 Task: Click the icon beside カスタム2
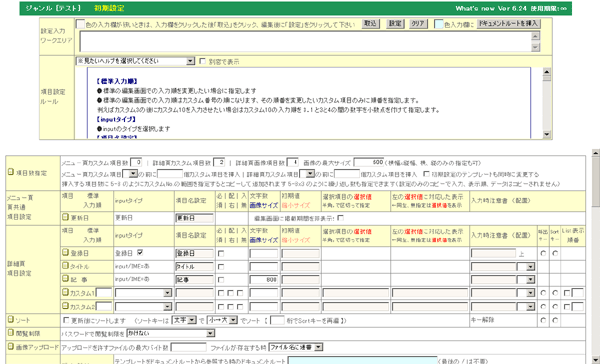66,306
